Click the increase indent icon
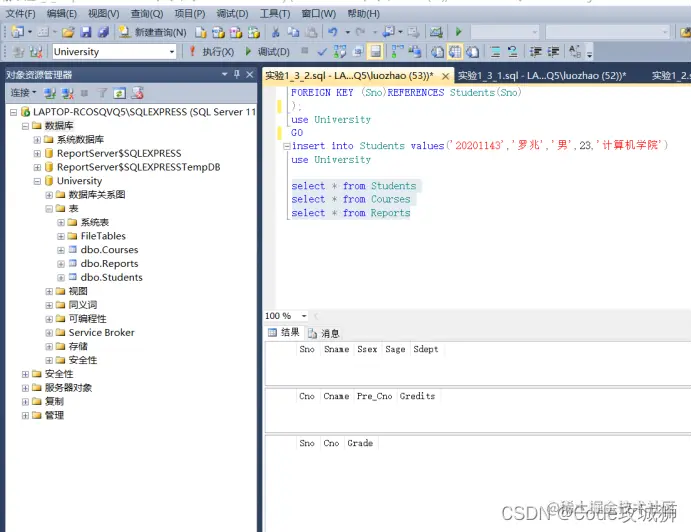 [x=553, y=52]
